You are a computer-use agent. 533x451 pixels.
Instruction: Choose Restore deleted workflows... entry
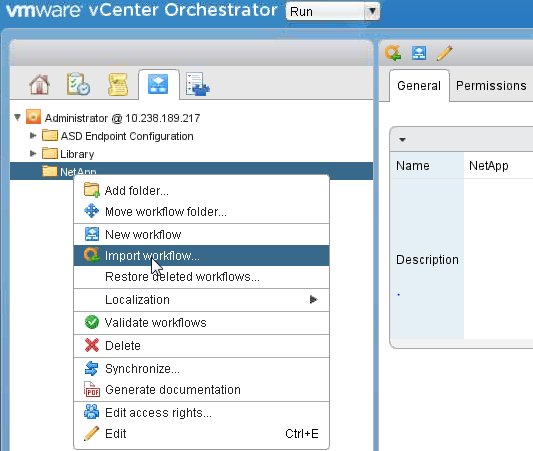pyautogui.click(x=202, y=277)
